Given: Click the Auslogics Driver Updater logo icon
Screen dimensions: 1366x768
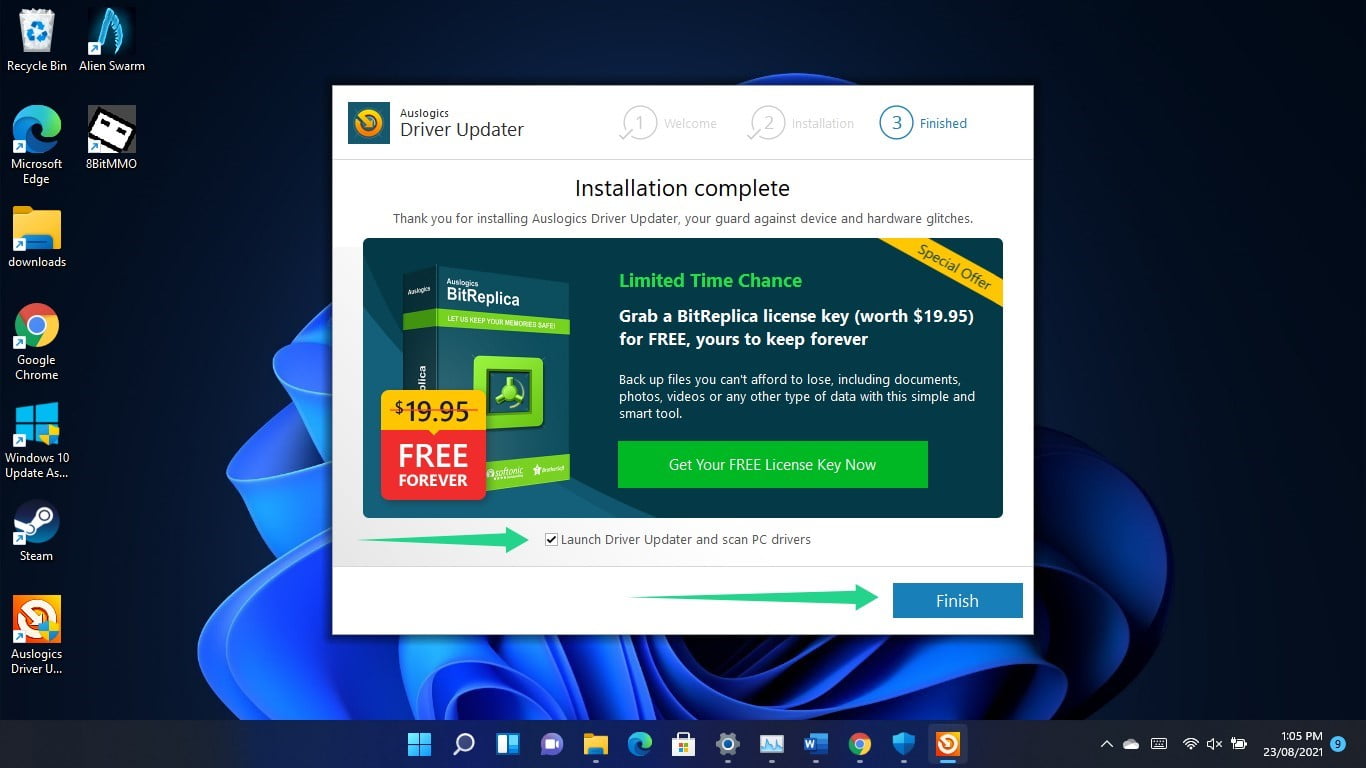Looking at the screenshot, I should 368,122.
